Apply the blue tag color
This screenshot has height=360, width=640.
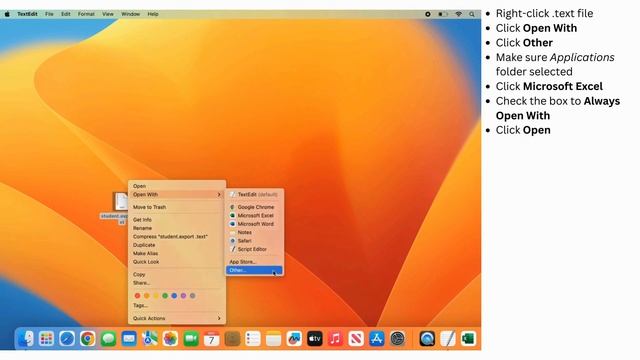click(x=174, y=296)
